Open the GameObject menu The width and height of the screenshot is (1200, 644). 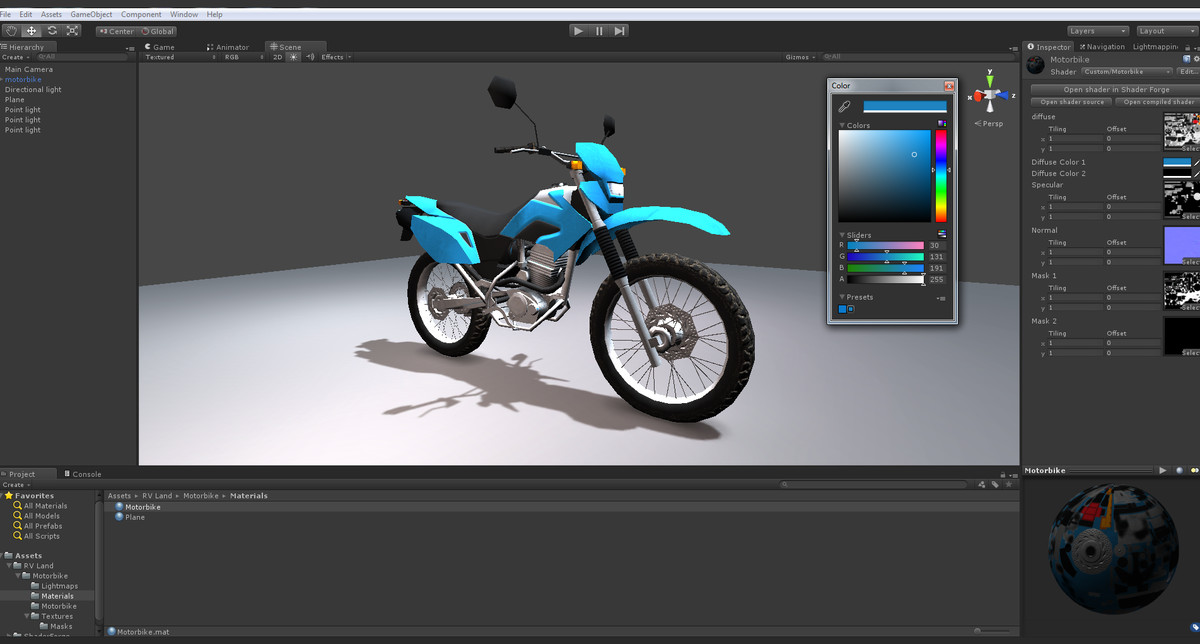pyautogui.click(x=90, y=14)
